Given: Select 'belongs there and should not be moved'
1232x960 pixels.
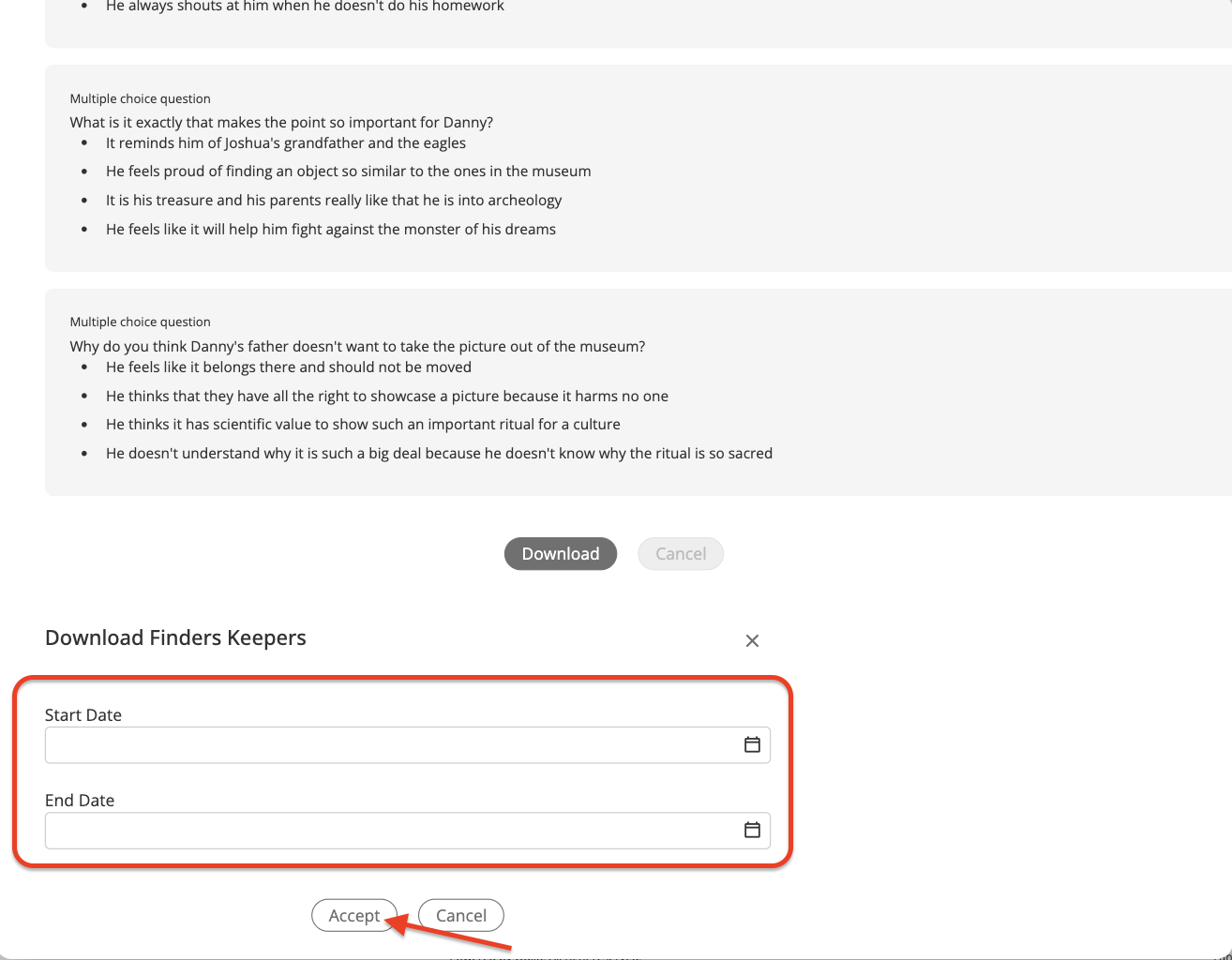Looking at the screenshot, I should [x=289, y=367].
